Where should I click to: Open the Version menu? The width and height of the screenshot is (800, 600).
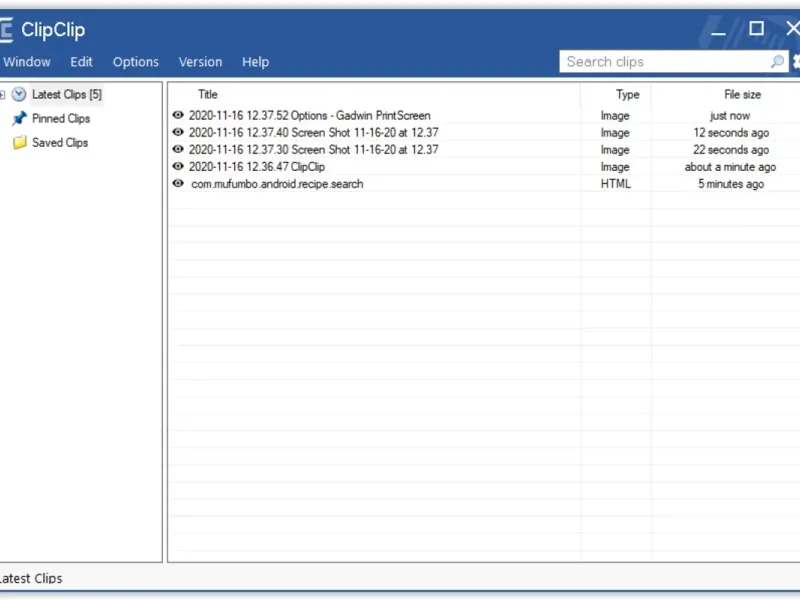point(200,62)
